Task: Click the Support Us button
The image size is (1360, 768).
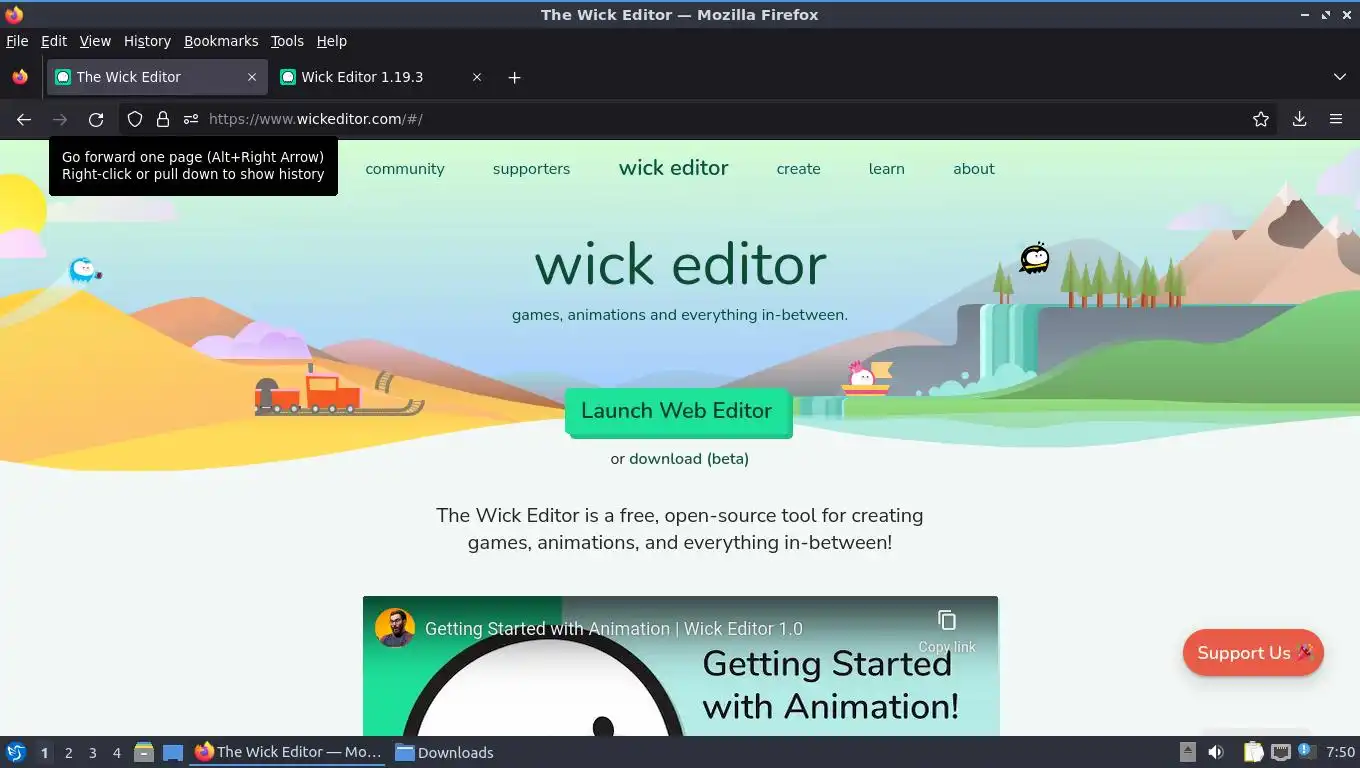Action: click(x=1253, y=653)
